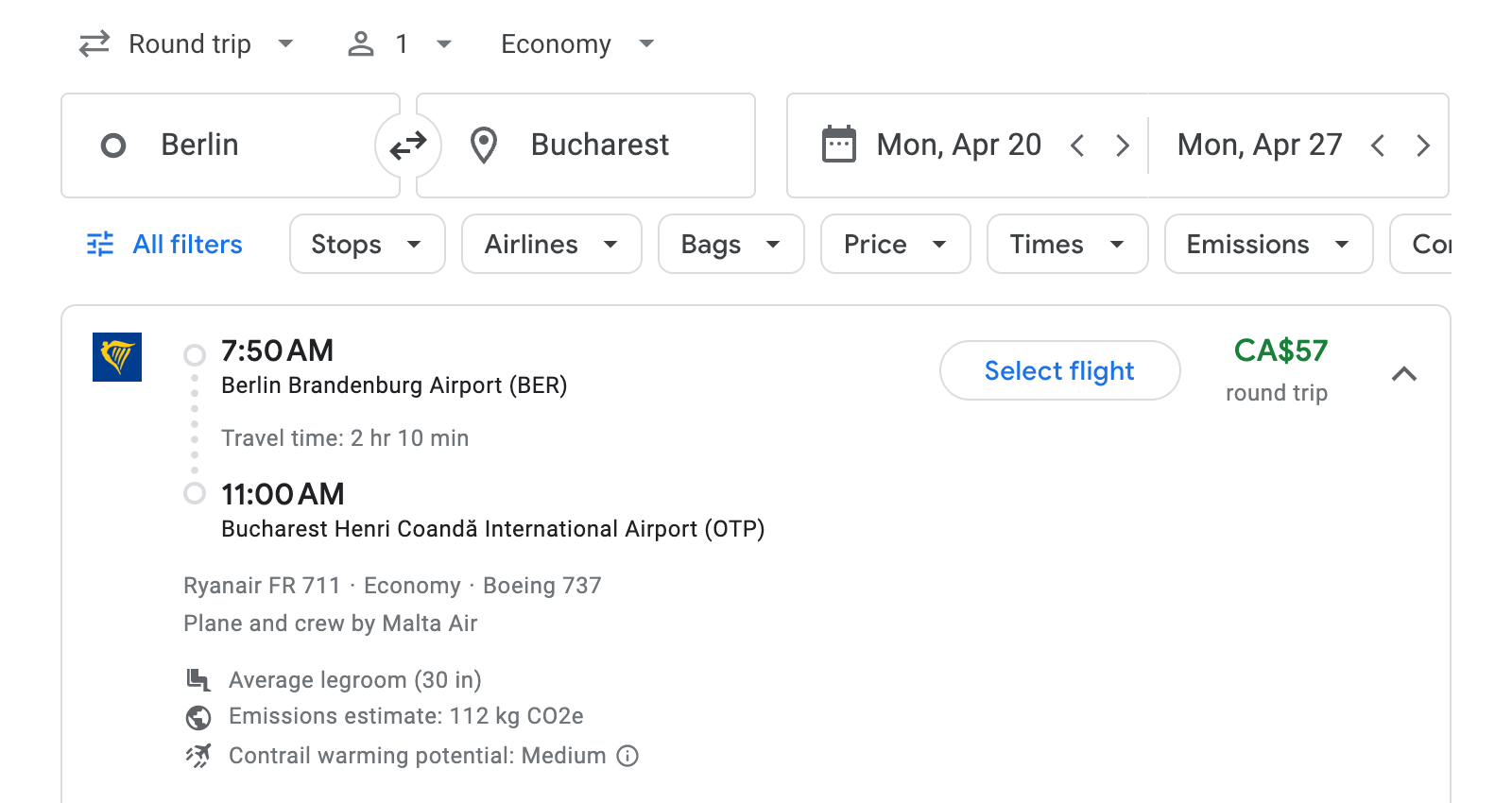
Task: Advance return date to next day
Action: 1423,145
